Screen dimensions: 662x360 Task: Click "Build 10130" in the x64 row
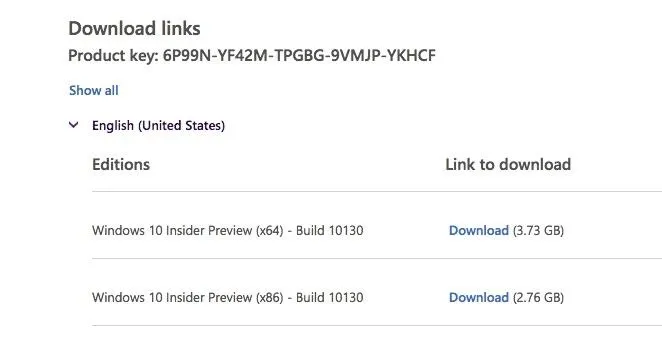[x=329, y=230]
